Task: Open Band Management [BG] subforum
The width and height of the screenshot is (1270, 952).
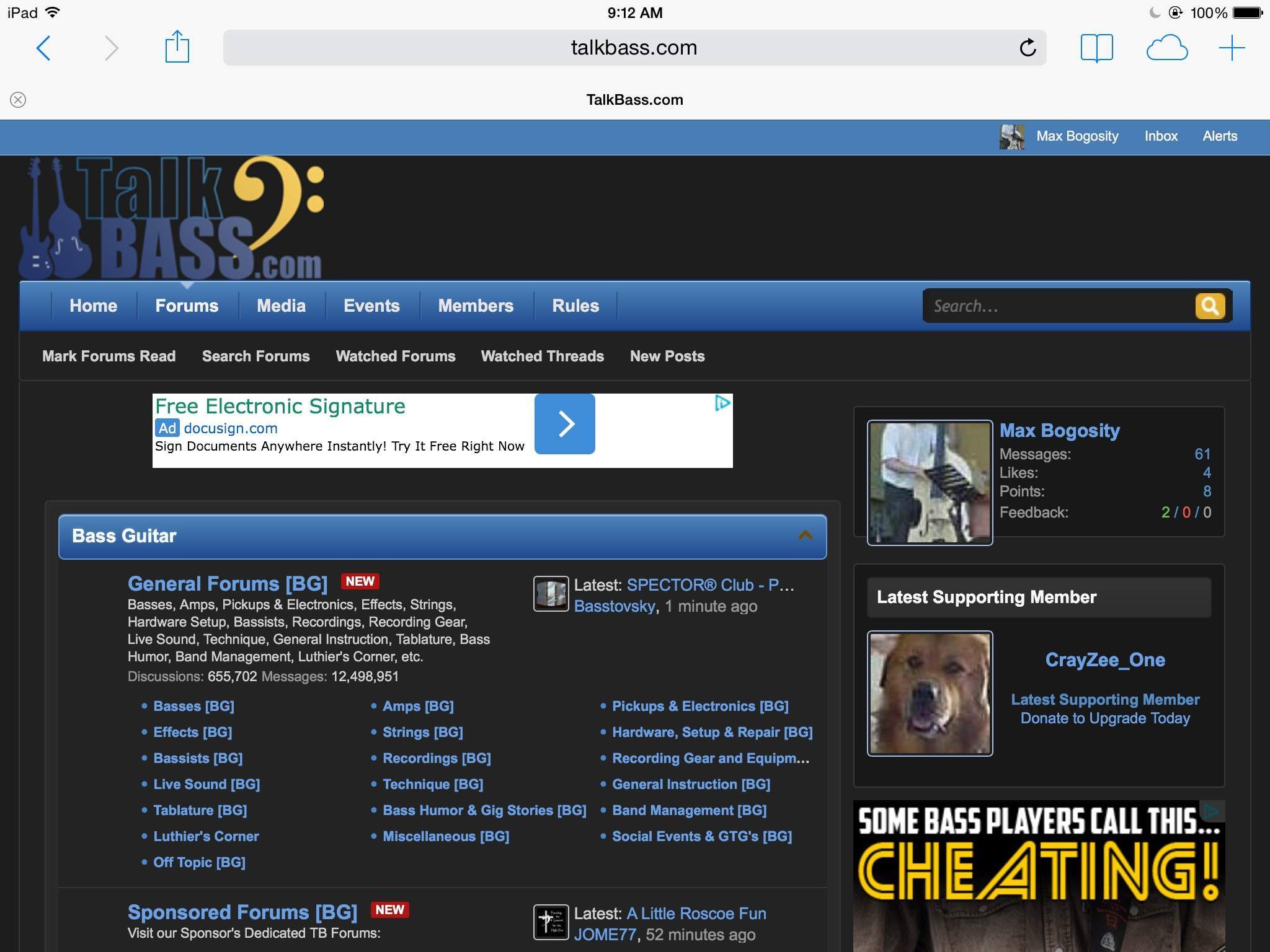Action: coord(689,810)
